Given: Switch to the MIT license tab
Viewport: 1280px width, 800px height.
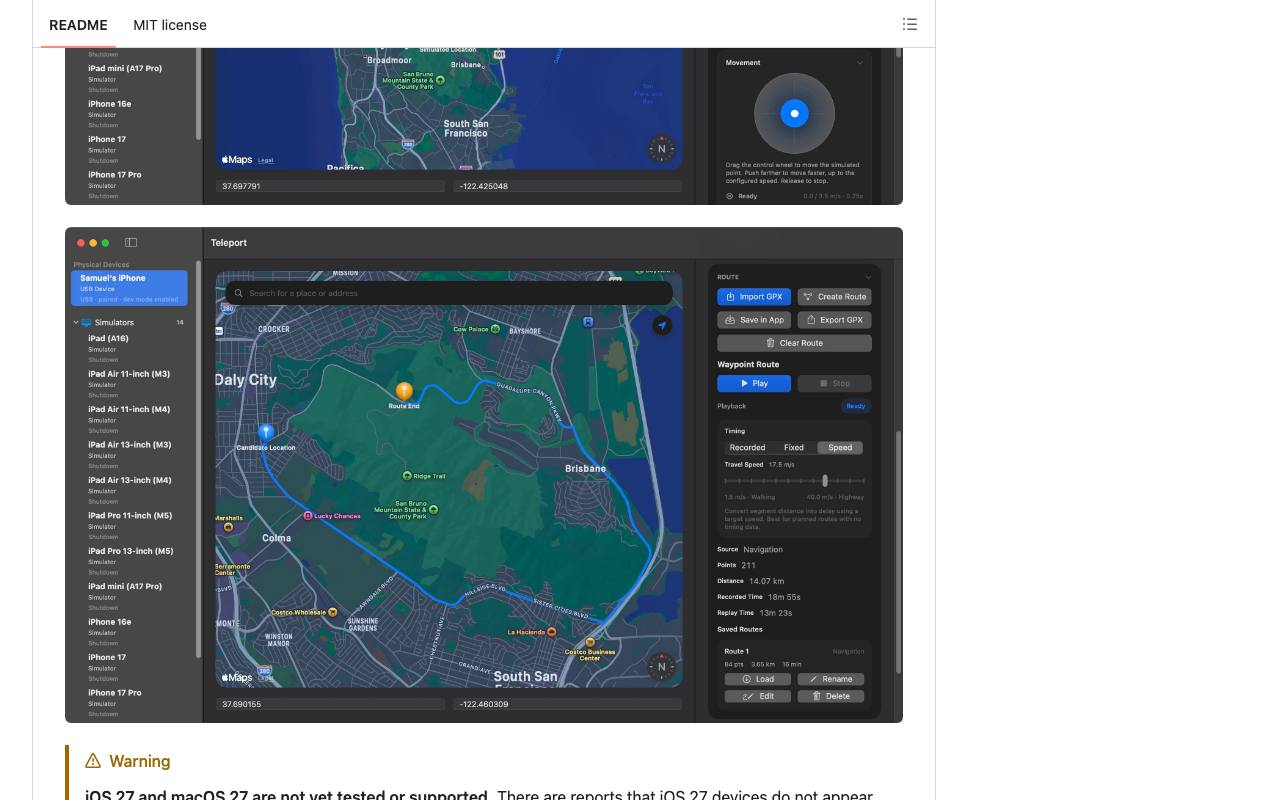Looking at the screenshot, I should pos(170,25).
